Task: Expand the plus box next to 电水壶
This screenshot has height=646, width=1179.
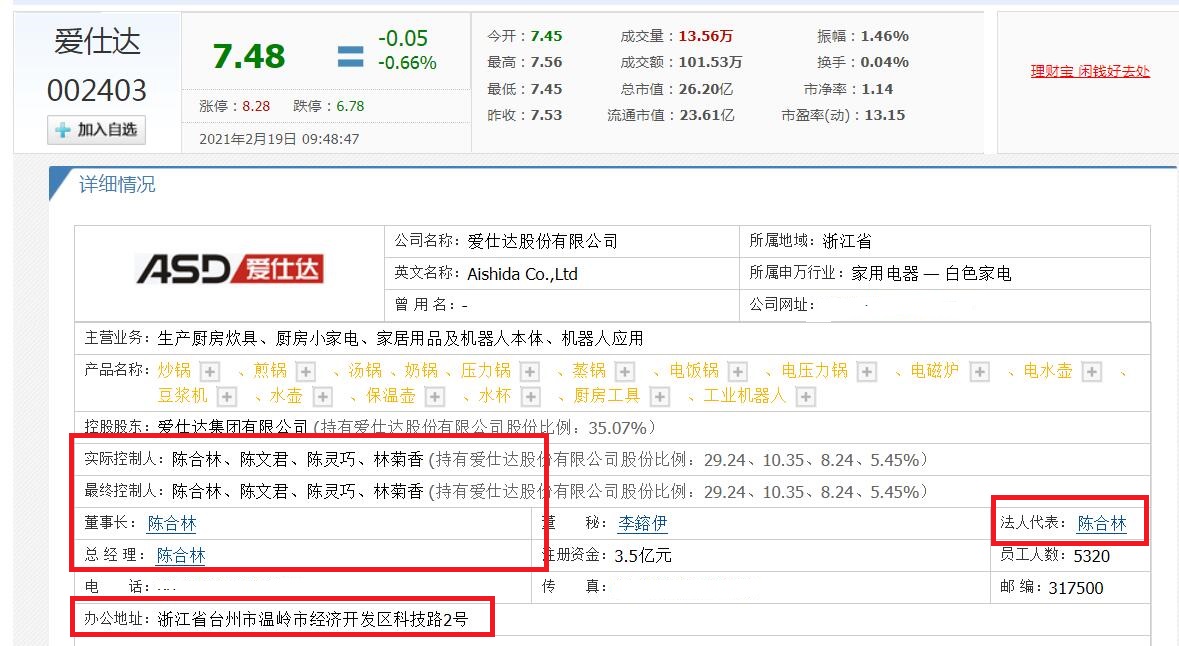Action: (1092, 372)
